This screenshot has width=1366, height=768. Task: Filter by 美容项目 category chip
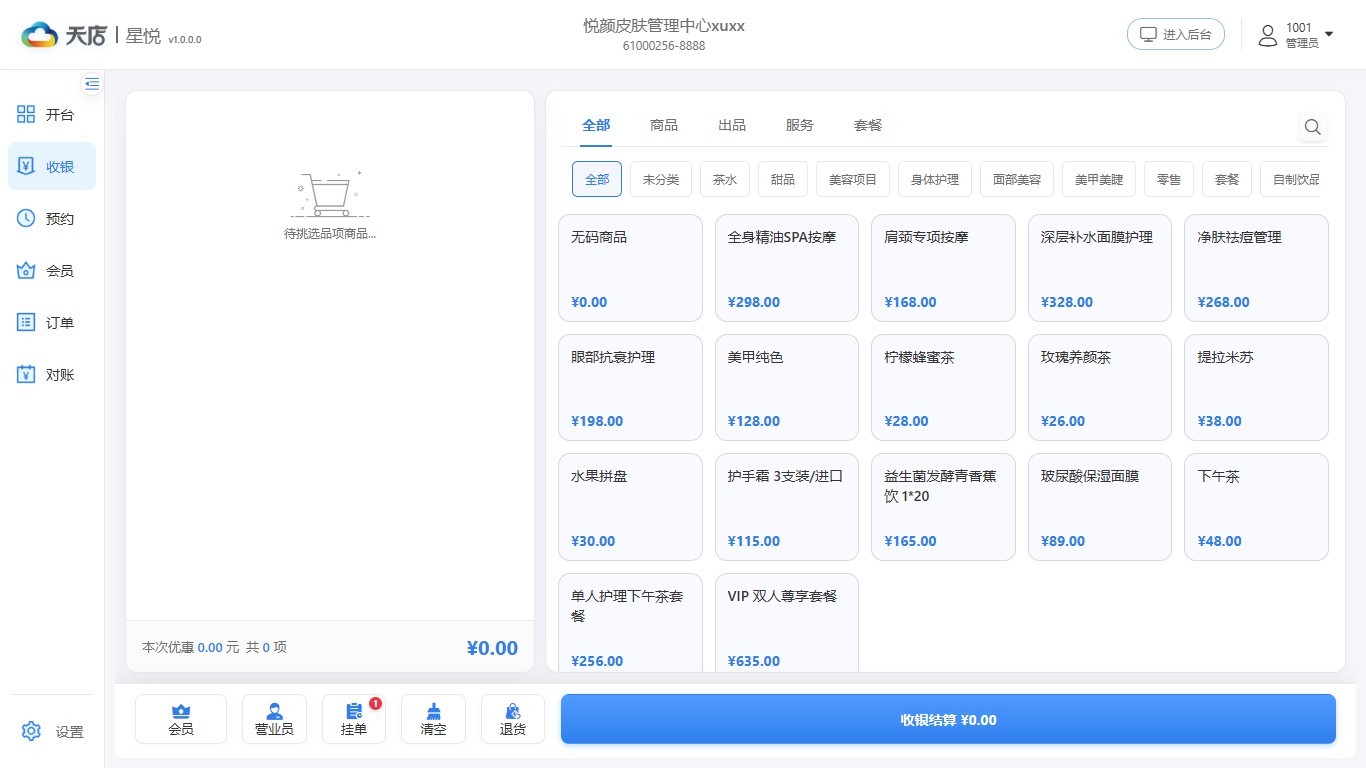853,179
